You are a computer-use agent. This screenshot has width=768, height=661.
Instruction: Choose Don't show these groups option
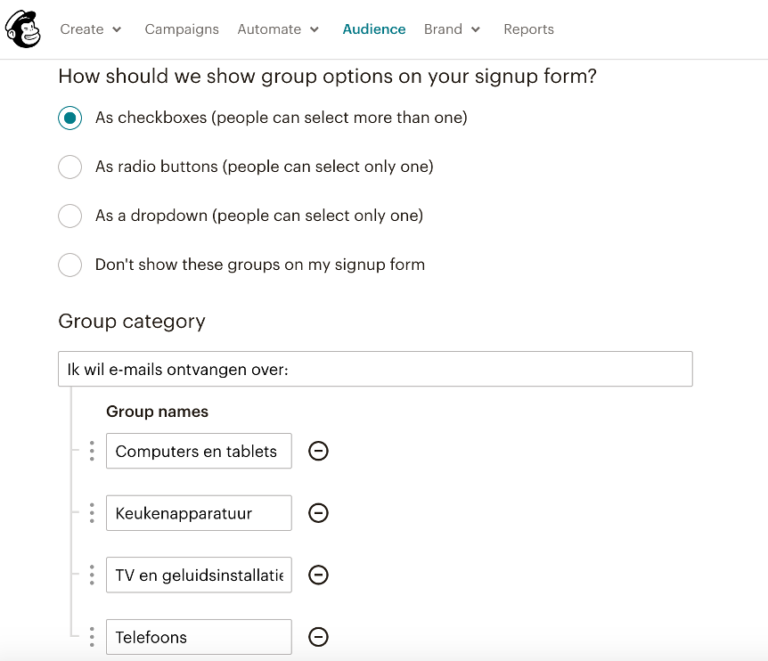click(x=70, y=265)
